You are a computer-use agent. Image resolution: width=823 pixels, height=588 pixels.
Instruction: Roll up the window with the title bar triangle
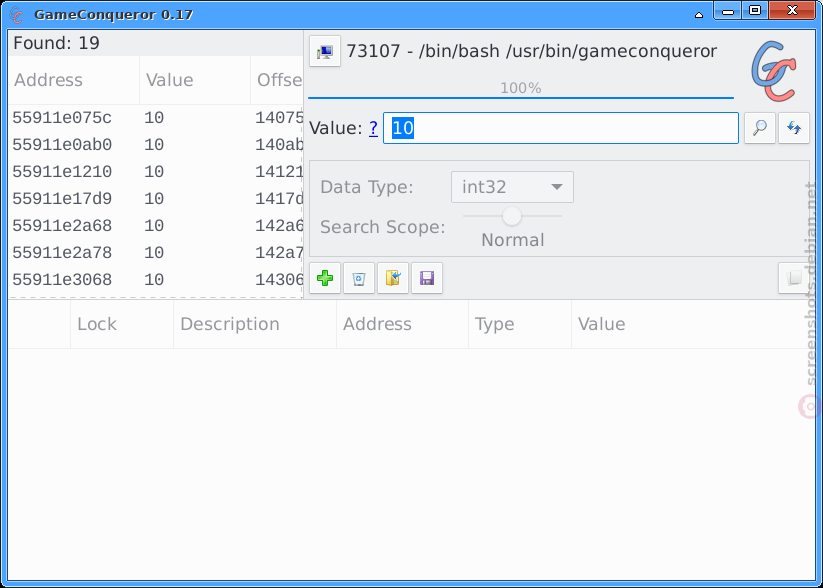click(699, 15)
